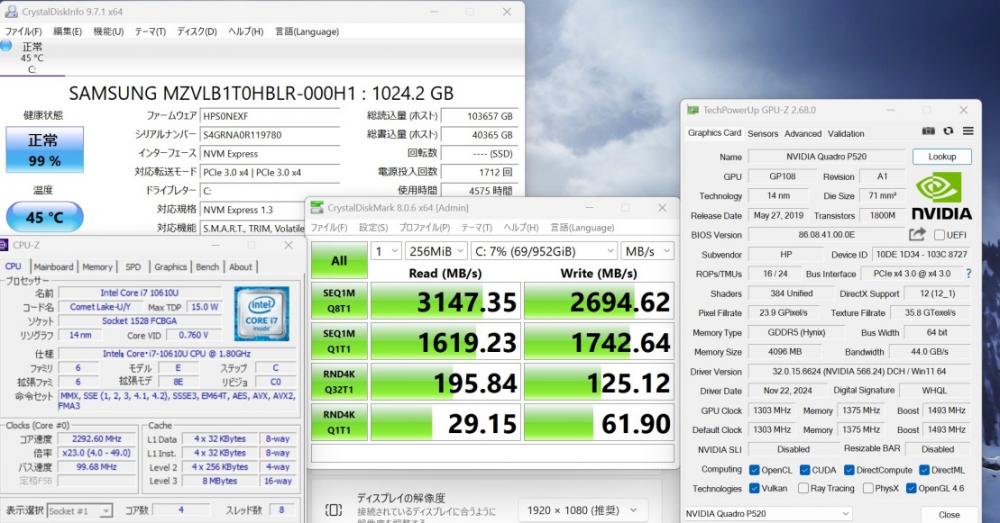Run SEQ1M Q8T1 benchmark button
This screenshot has width=1000, height=523.
[x=339, y=301]
